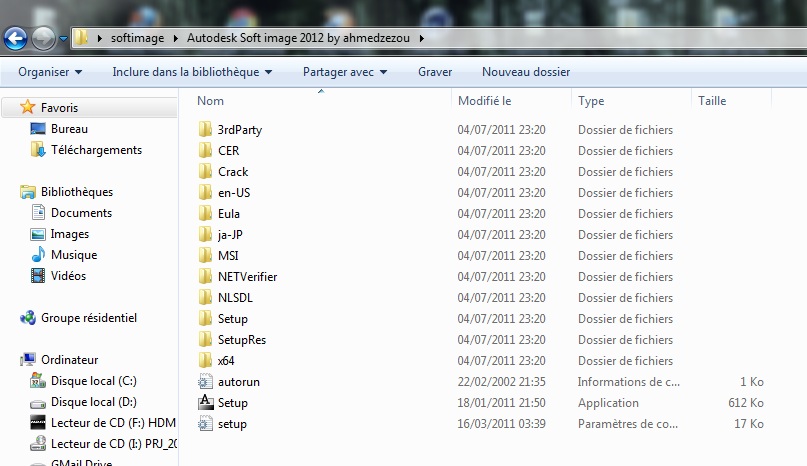Click the 'Informations de c...' type cell
The width and height of the screenshot is (807, 466).
click(628, 382)
